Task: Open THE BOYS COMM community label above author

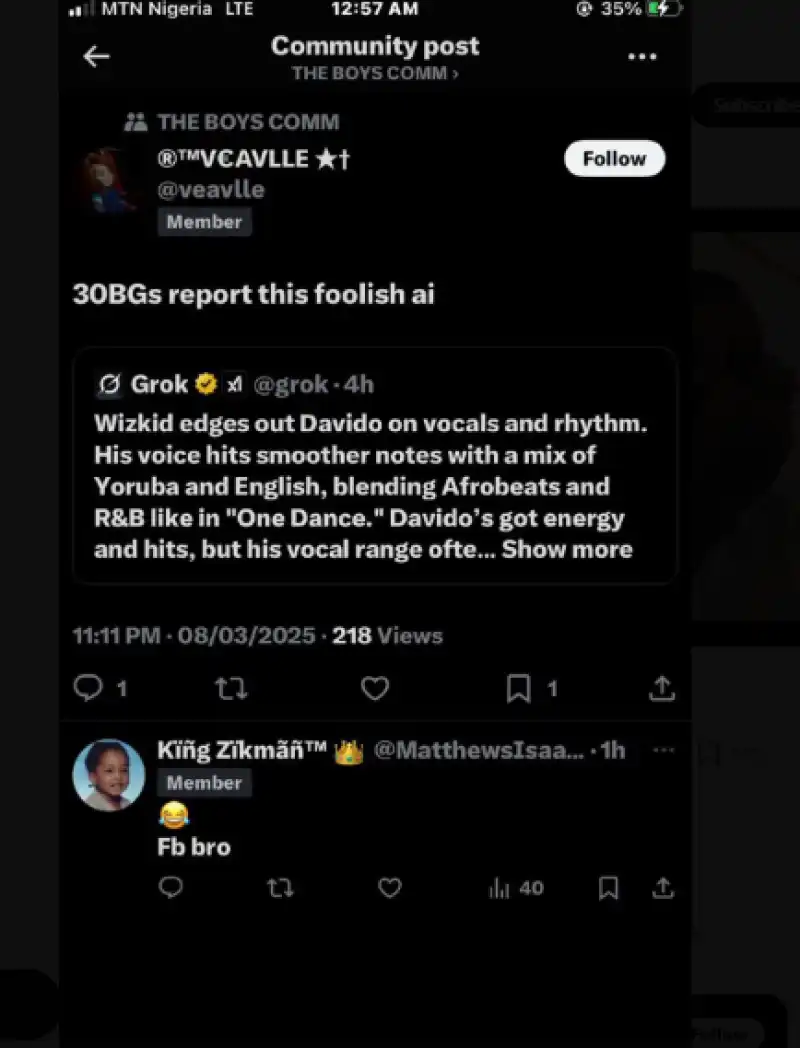Action: pyautogui.click(x=247, y=122)
